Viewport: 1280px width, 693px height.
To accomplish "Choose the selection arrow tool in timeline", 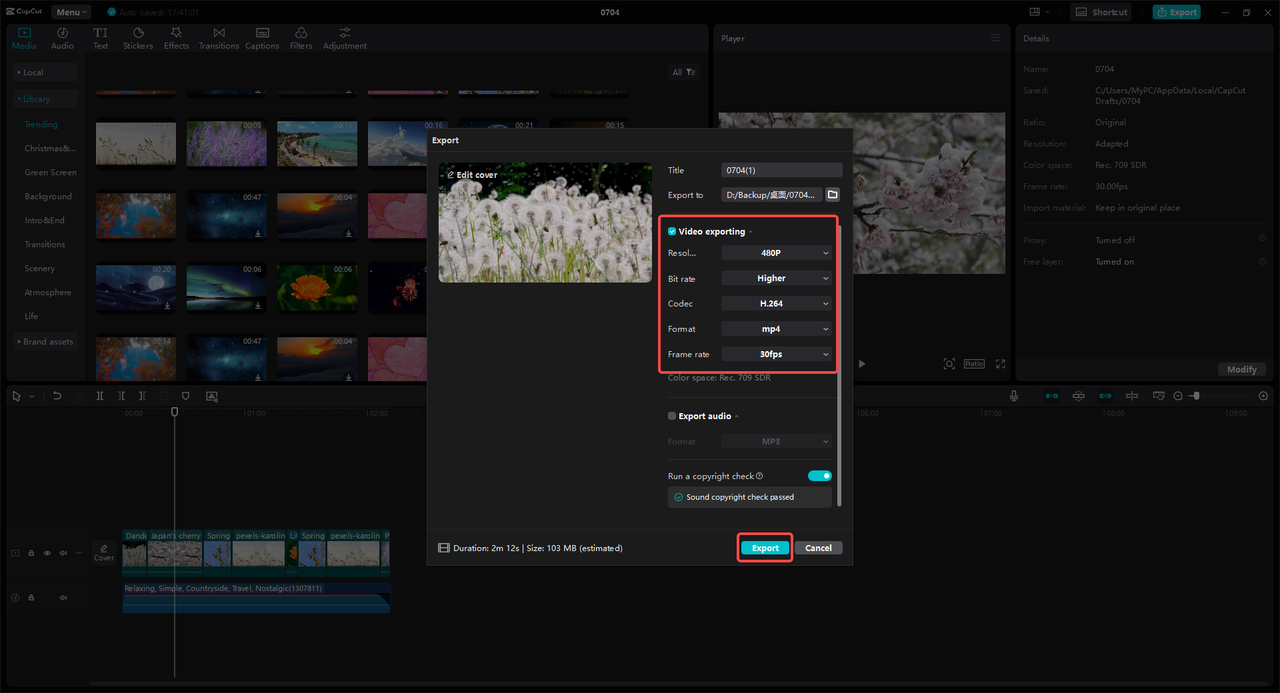I will click(x=16, y=396).
